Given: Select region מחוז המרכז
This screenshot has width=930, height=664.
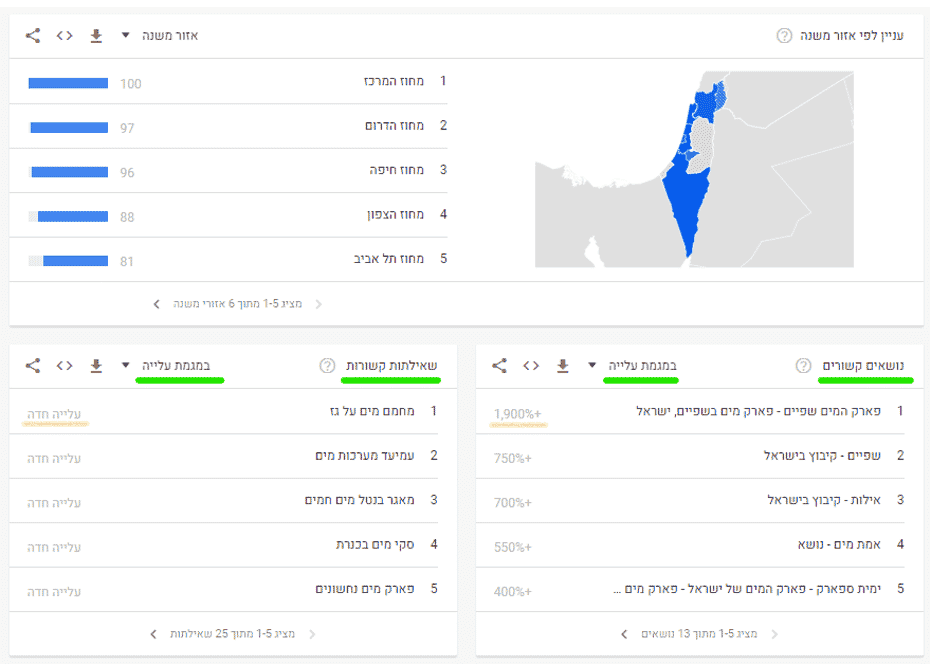Looking at the screenshot, I should point(394,81).
